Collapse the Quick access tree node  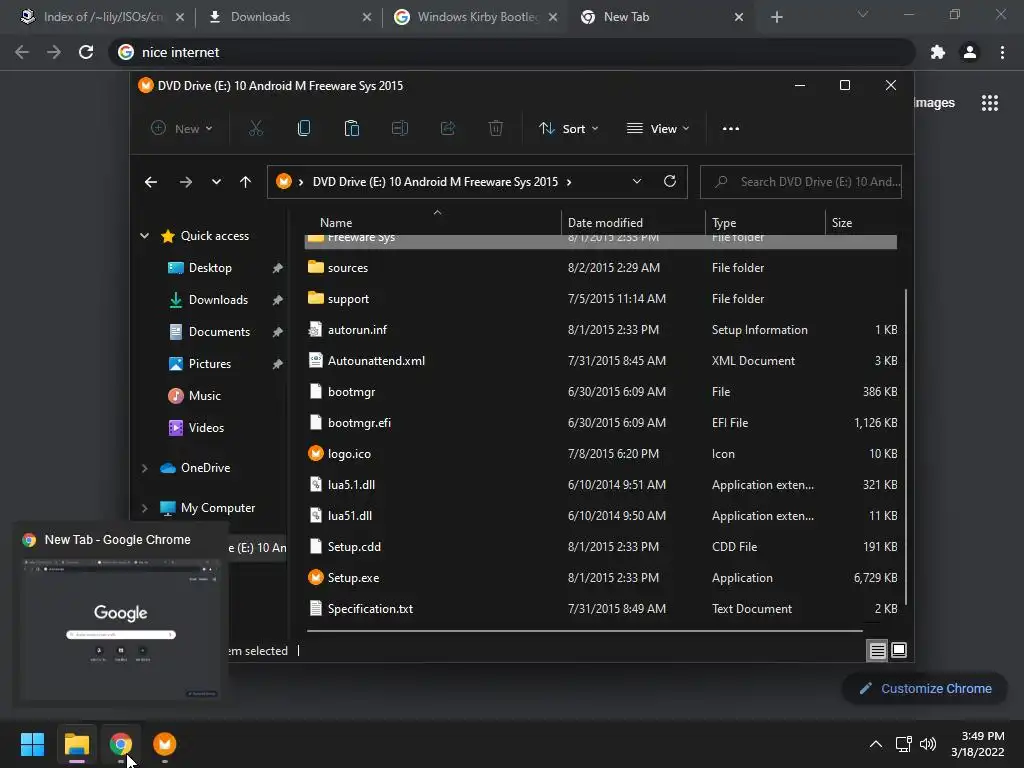[144, 236]
